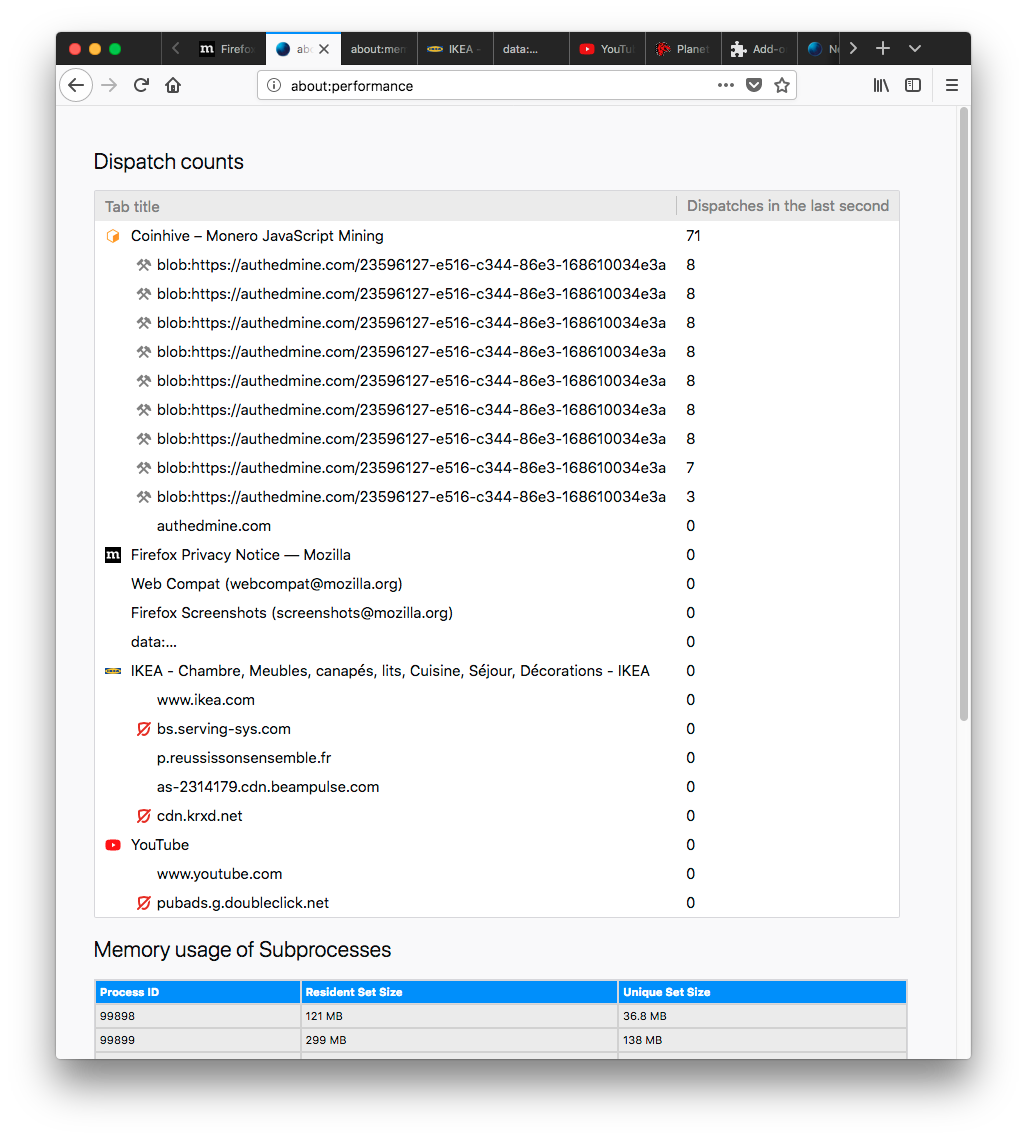Switch to the IKEA tab
1027x1139 pixels.
click(455, 49)
